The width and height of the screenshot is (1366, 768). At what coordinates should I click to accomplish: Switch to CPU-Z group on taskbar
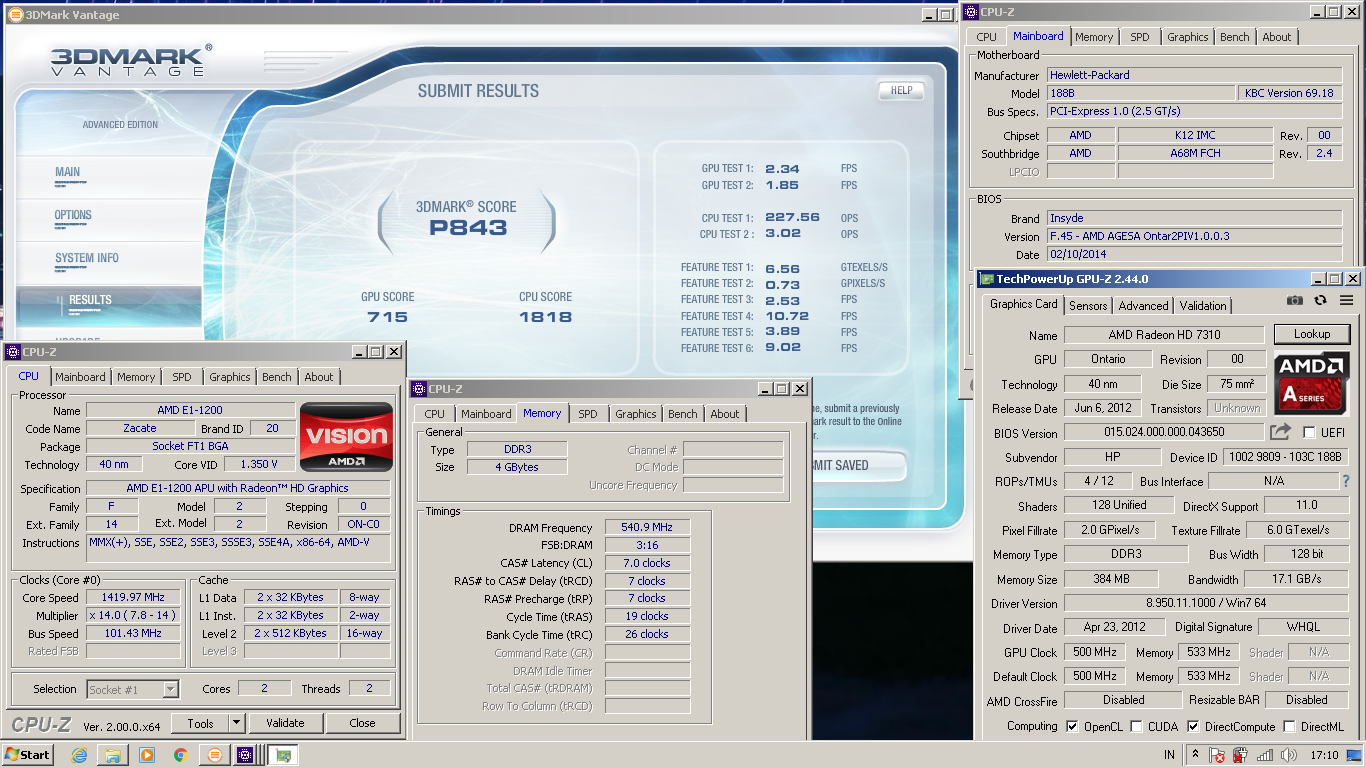[247, 755]
